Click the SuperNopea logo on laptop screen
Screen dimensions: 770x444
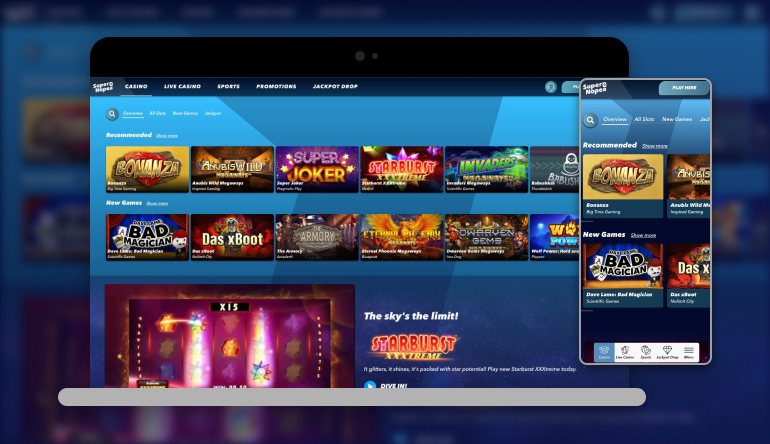tap(103, 87)
